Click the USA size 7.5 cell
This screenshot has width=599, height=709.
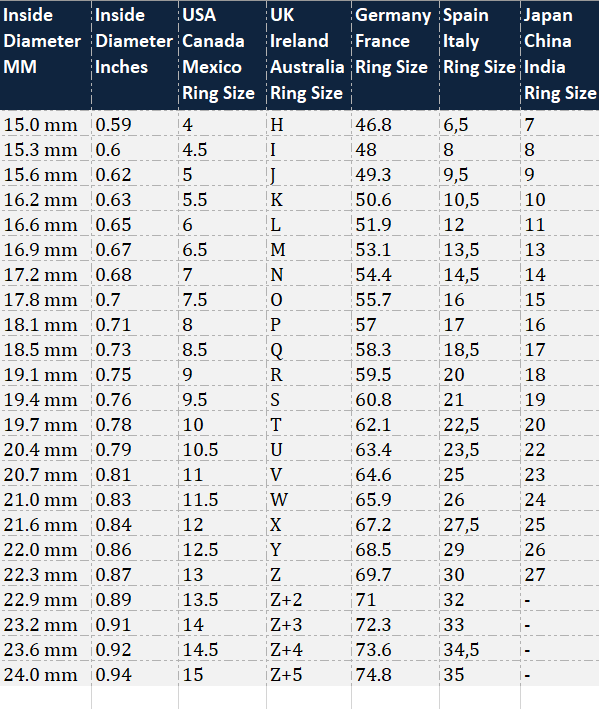(x=222, y=299)
